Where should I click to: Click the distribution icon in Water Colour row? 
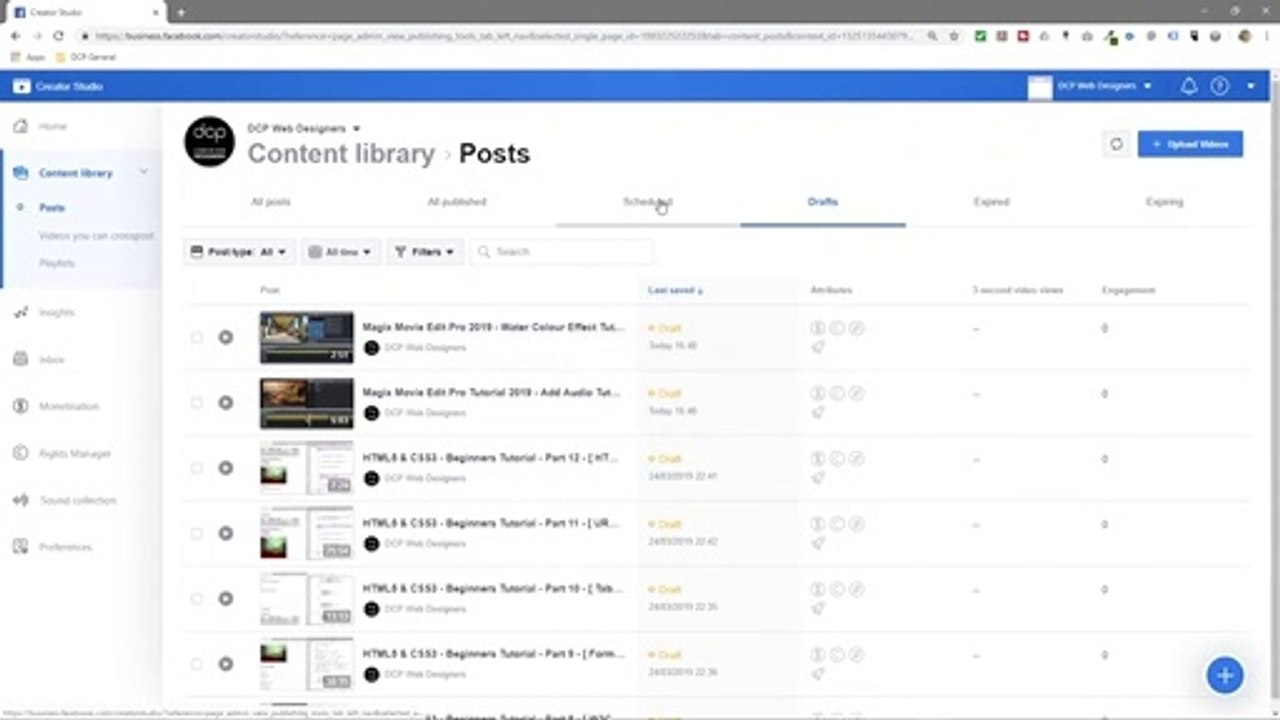818,347
